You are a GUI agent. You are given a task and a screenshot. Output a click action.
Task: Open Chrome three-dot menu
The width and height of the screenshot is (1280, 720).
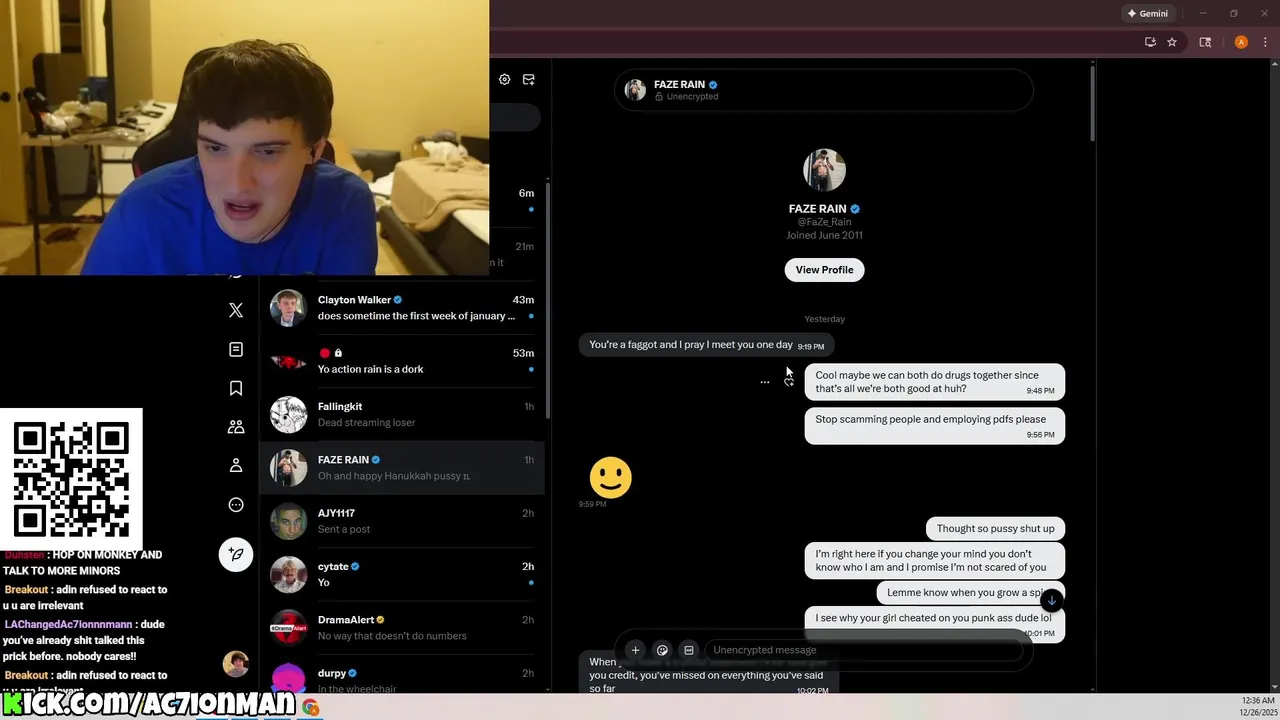click(x=1265, y=42)
